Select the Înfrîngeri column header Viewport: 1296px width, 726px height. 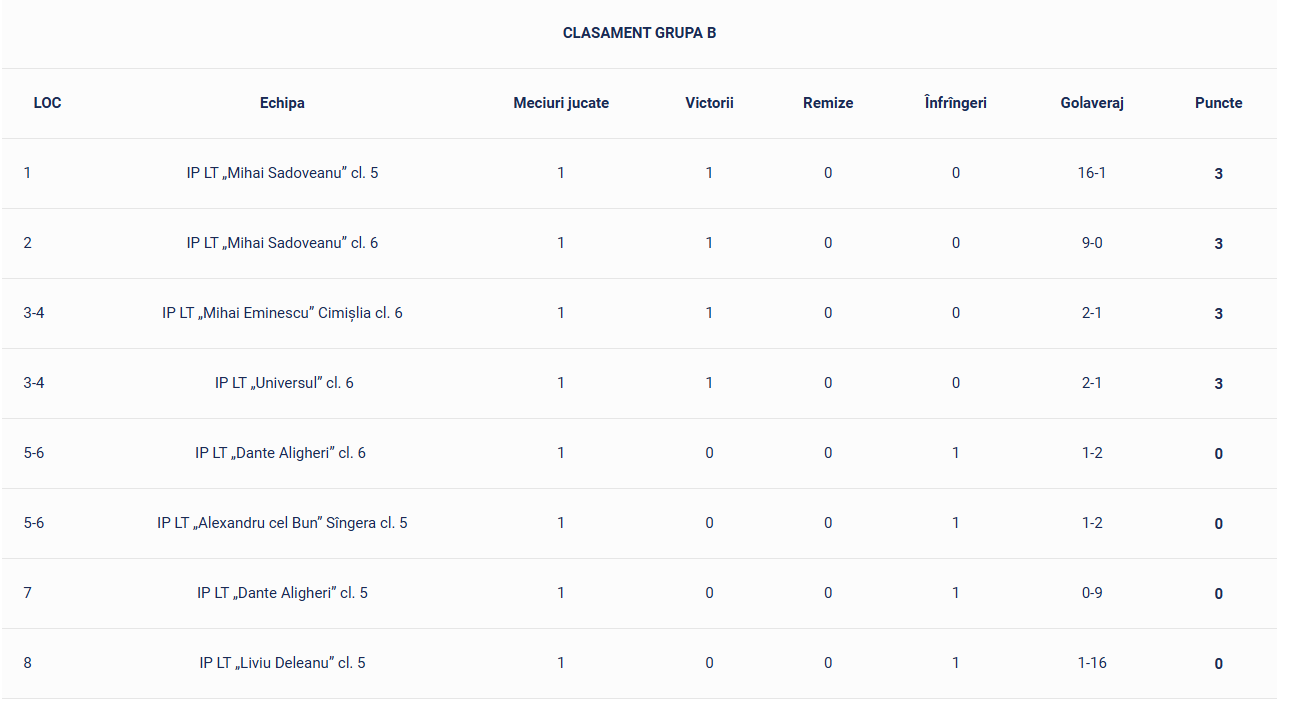tap(955, 103)
